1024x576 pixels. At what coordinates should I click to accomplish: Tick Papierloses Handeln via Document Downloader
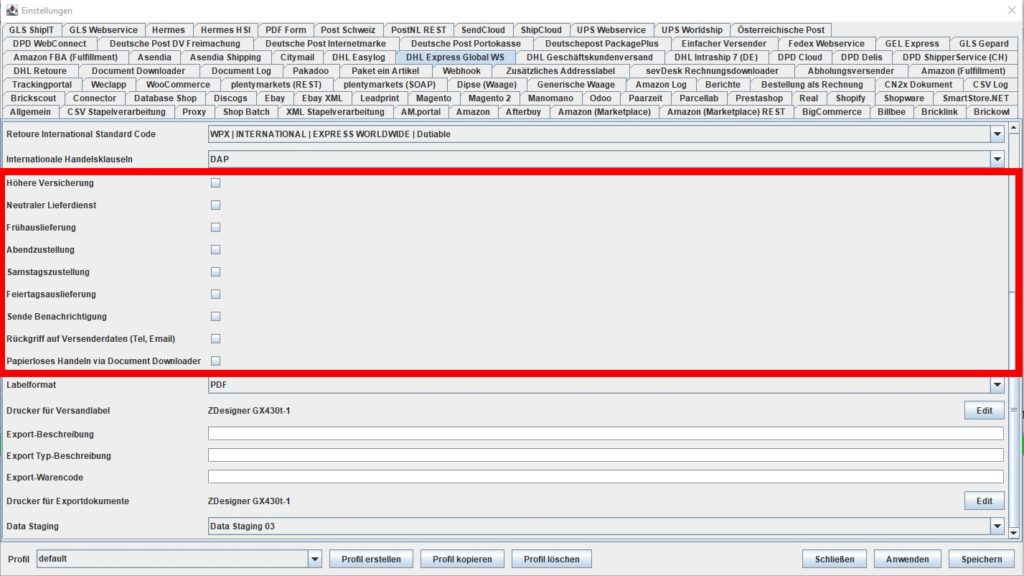pos(216,360)
